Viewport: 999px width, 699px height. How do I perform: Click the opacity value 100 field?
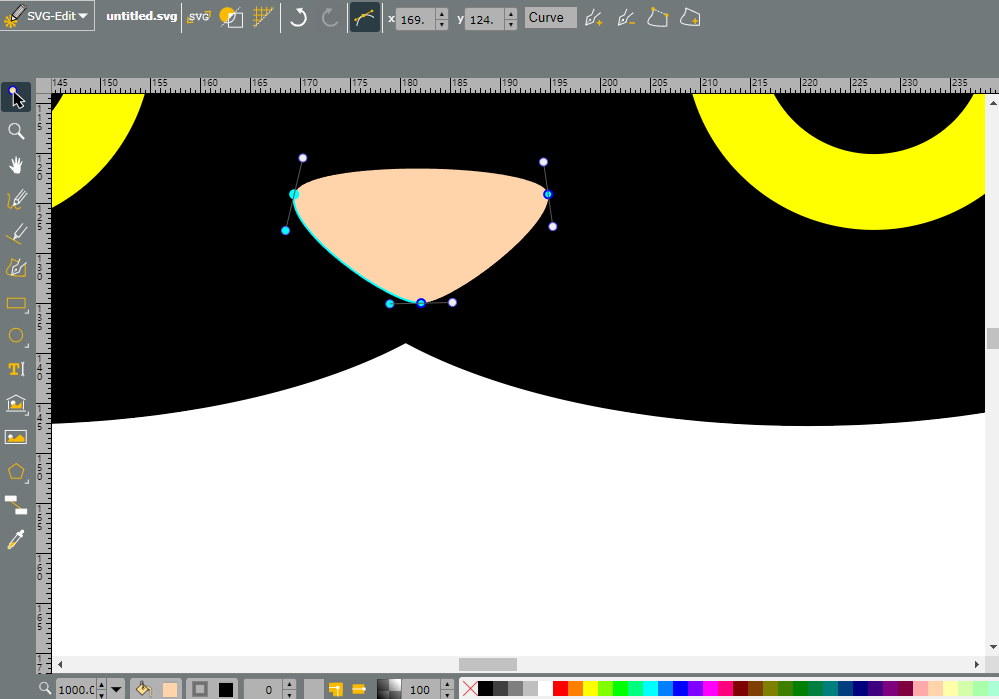pos(421,689)
